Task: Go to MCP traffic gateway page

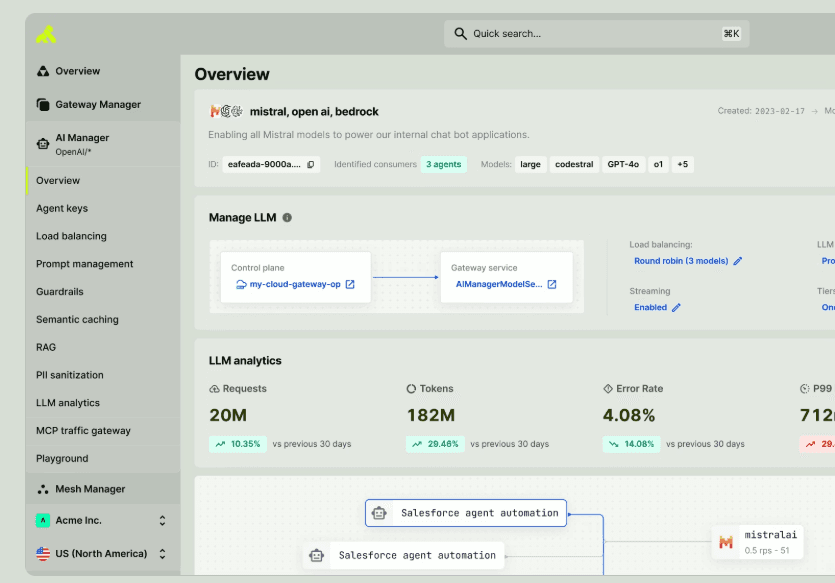Action: pyautogui.click(x=103, y=430)
